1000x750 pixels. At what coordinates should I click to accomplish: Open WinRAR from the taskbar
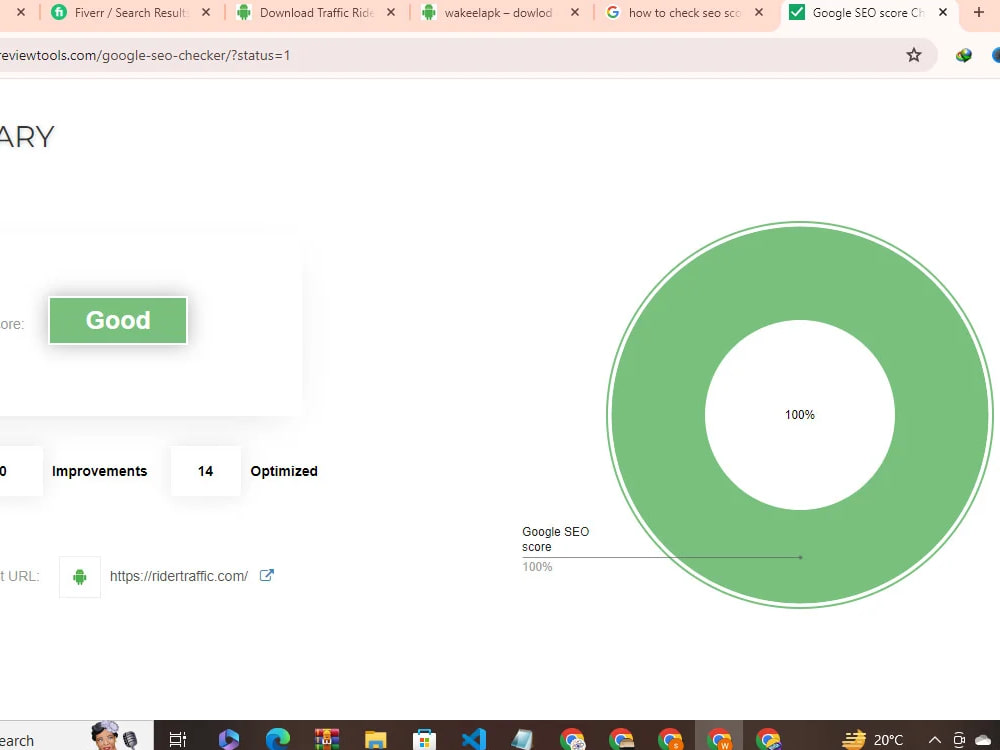tap(327, 740)
